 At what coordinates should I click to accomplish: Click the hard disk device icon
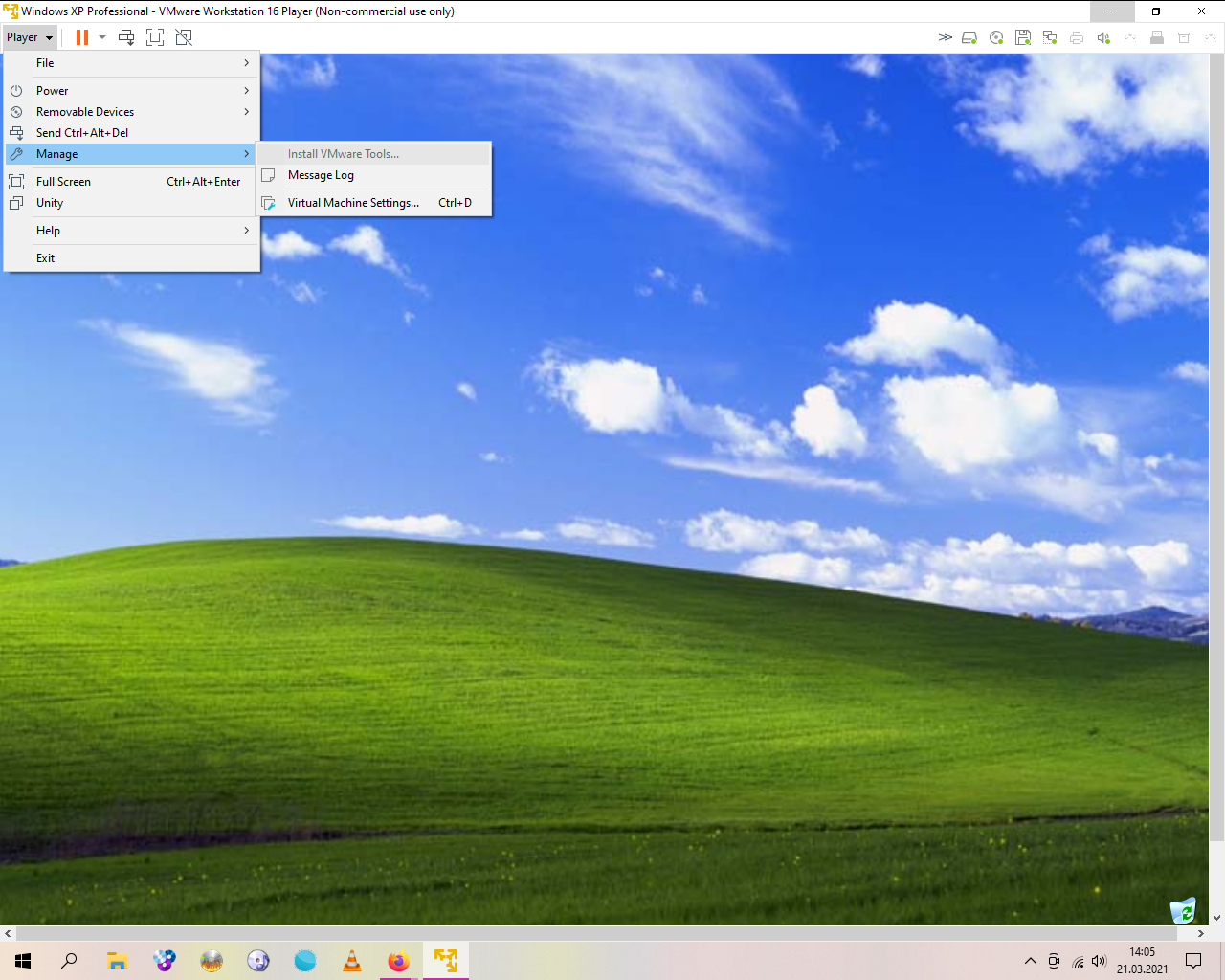[969, 37]
